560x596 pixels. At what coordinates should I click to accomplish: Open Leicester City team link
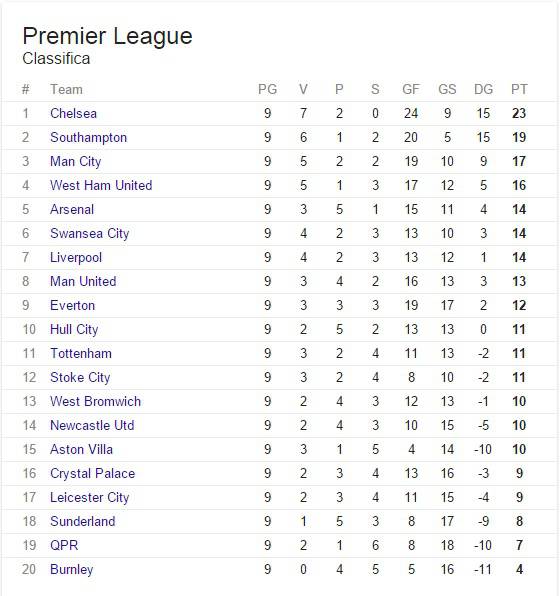[90, 497]
